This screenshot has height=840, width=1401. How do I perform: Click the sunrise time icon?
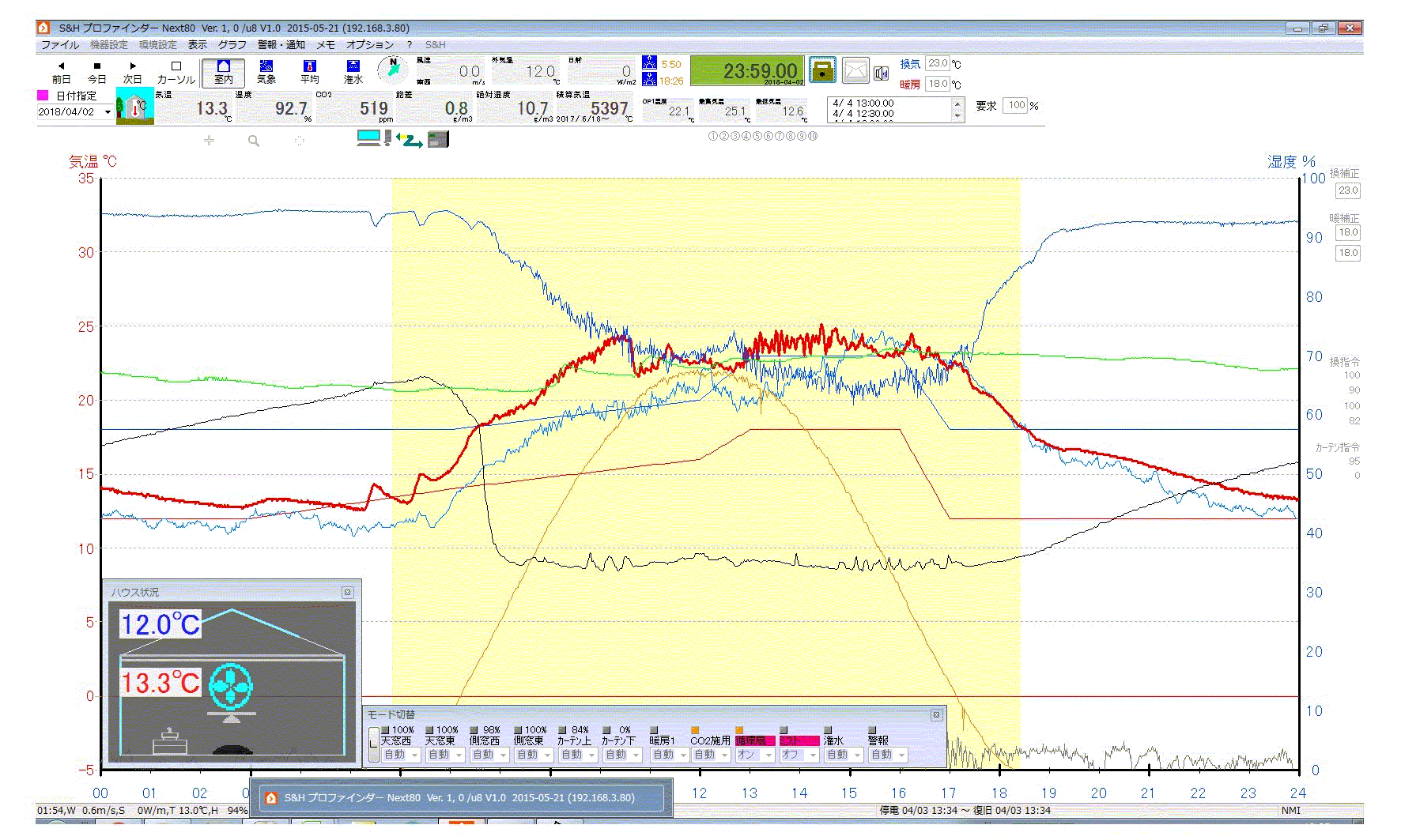tap(649, 63)
